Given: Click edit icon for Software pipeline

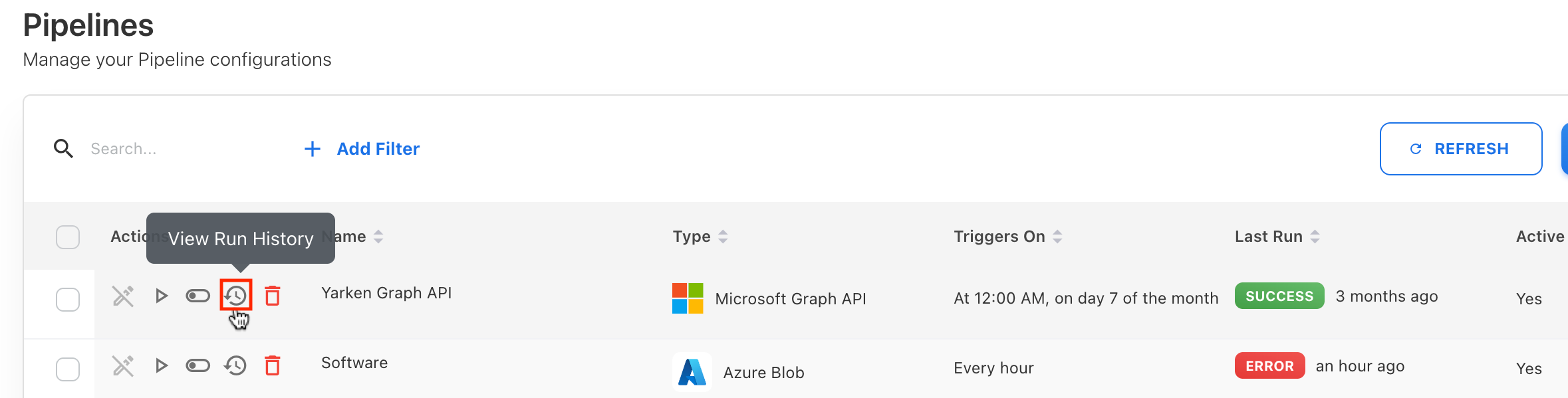Looking at the screenshot, I should [123, 365].
